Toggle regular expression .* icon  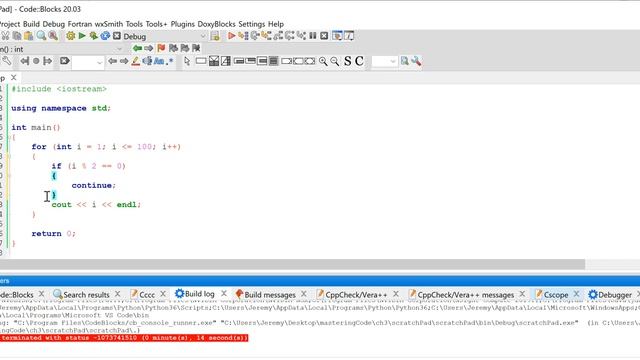point(170,61)
